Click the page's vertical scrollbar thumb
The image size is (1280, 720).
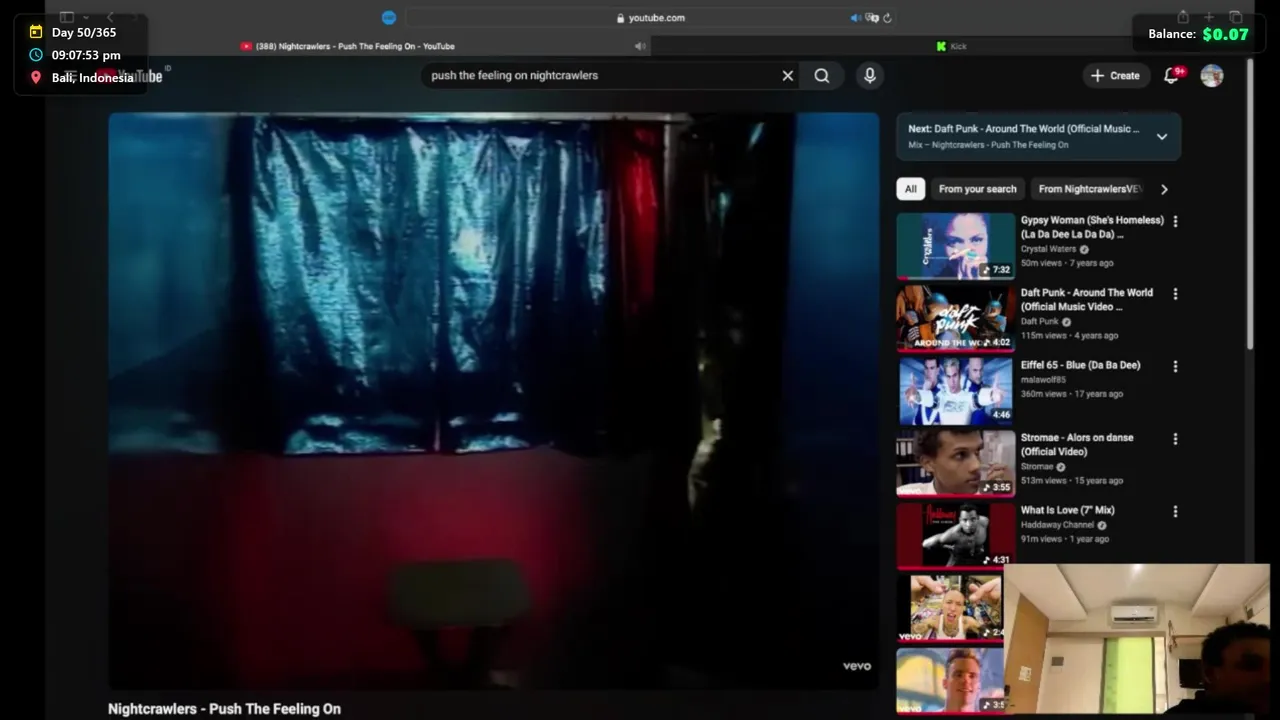pyautogui.click(x=1250, y=205)
